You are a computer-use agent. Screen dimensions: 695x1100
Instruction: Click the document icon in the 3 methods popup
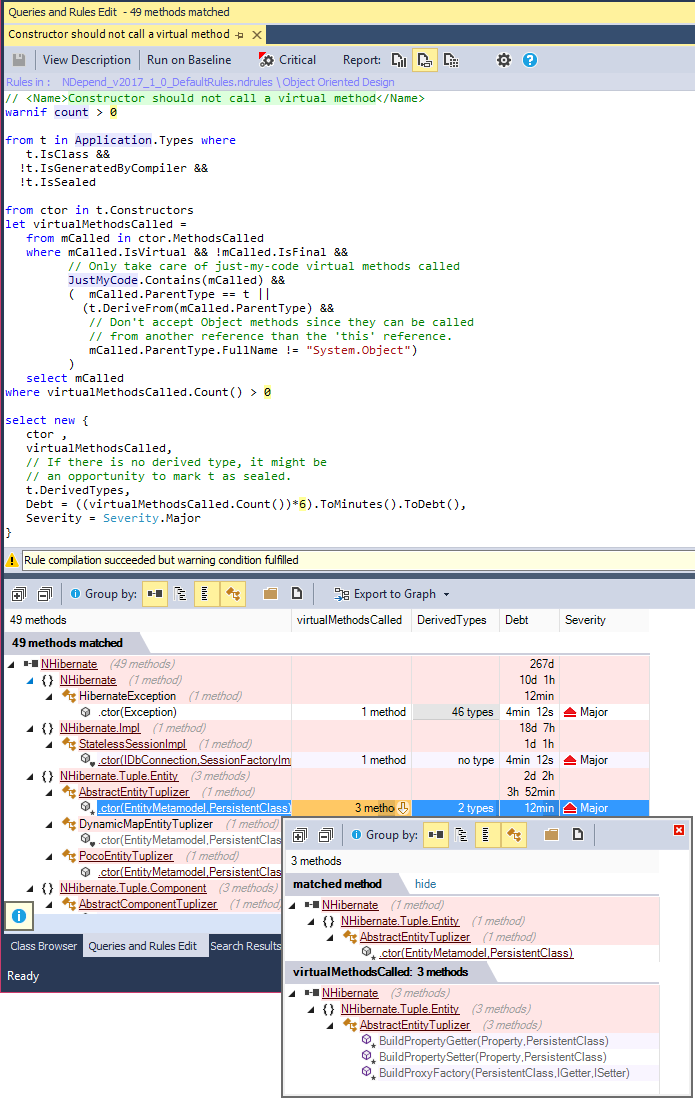578,835
